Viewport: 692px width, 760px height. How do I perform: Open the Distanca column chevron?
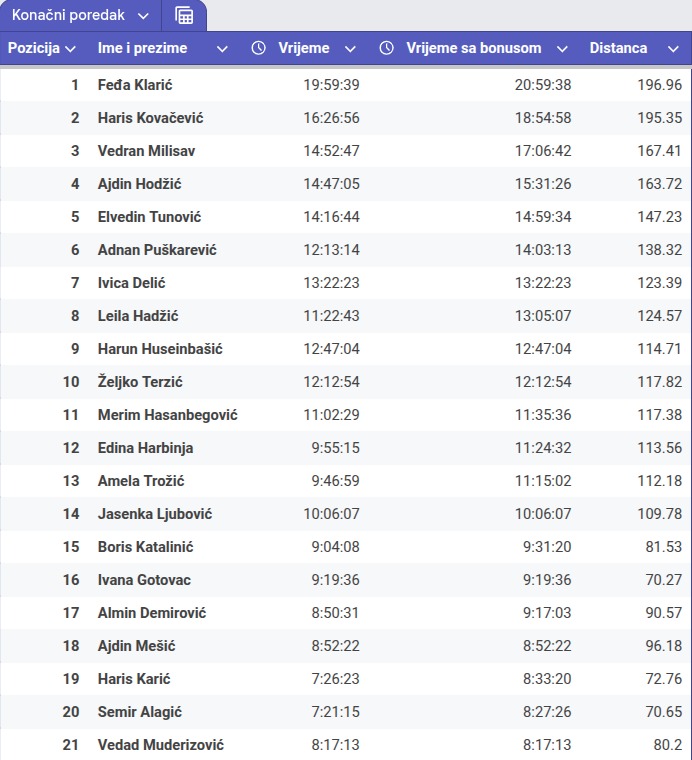[673, 48]
